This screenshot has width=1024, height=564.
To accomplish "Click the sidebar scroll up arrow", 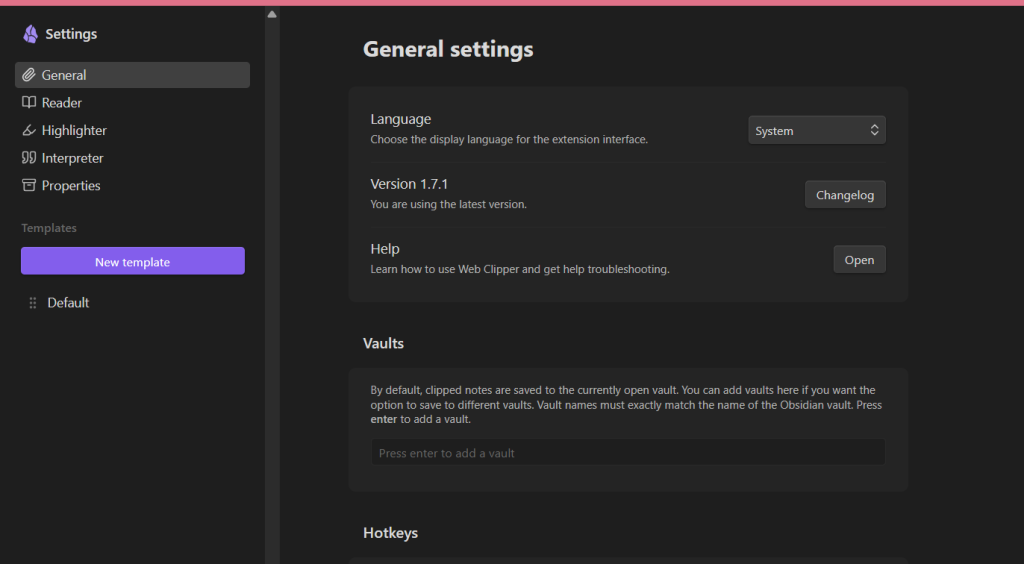I will (272, 14).
